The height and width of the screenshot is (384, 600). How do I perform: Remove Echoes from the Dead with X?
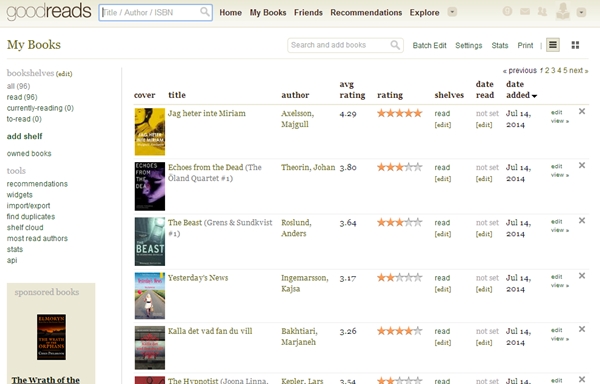tap(582, 165)
